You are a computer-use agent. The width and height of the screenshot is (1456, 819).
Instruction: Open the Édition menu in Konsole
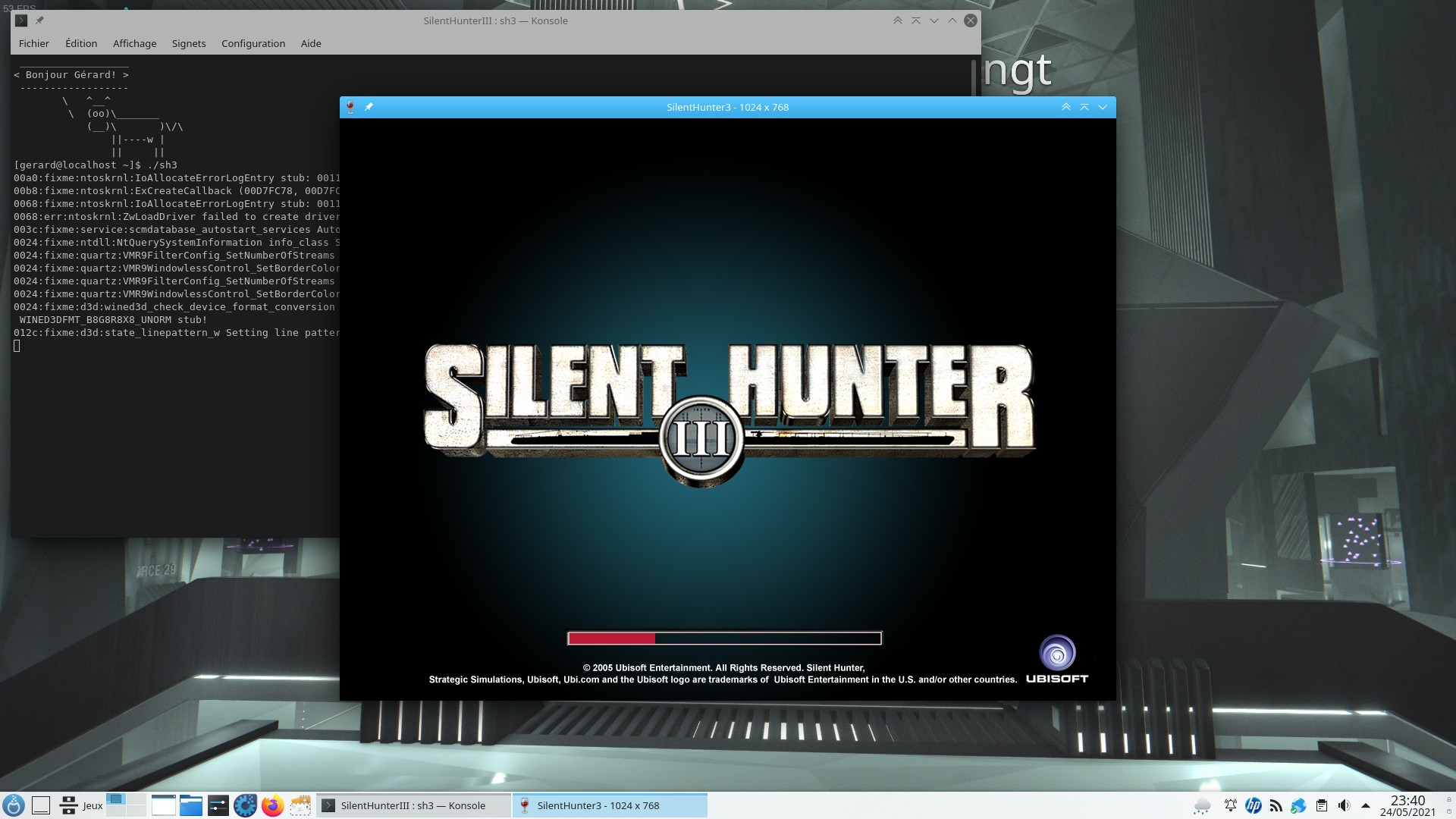point(81,43)
